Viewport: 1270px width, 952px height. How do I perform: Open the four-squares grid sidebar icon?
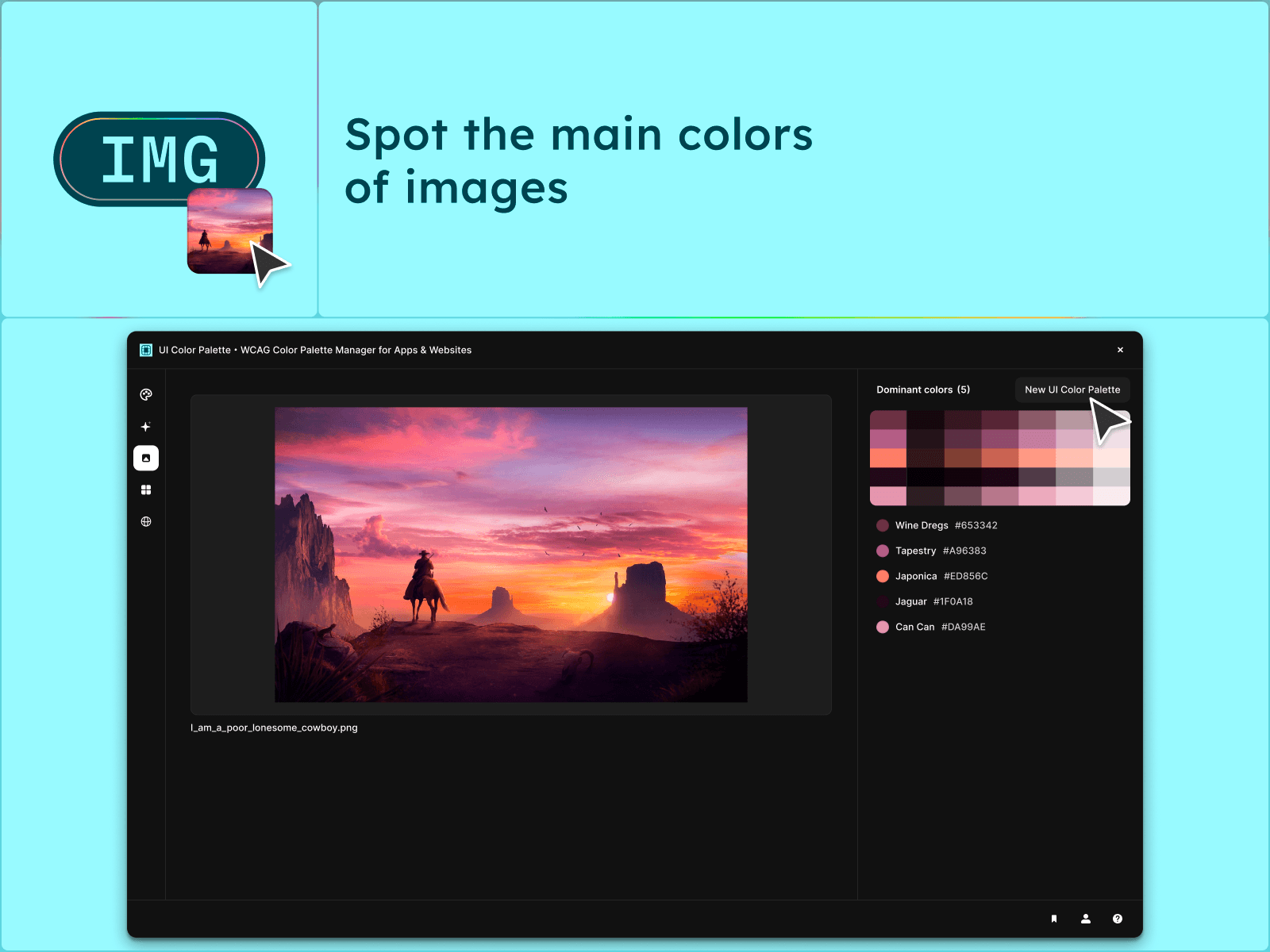pos(146,489)
